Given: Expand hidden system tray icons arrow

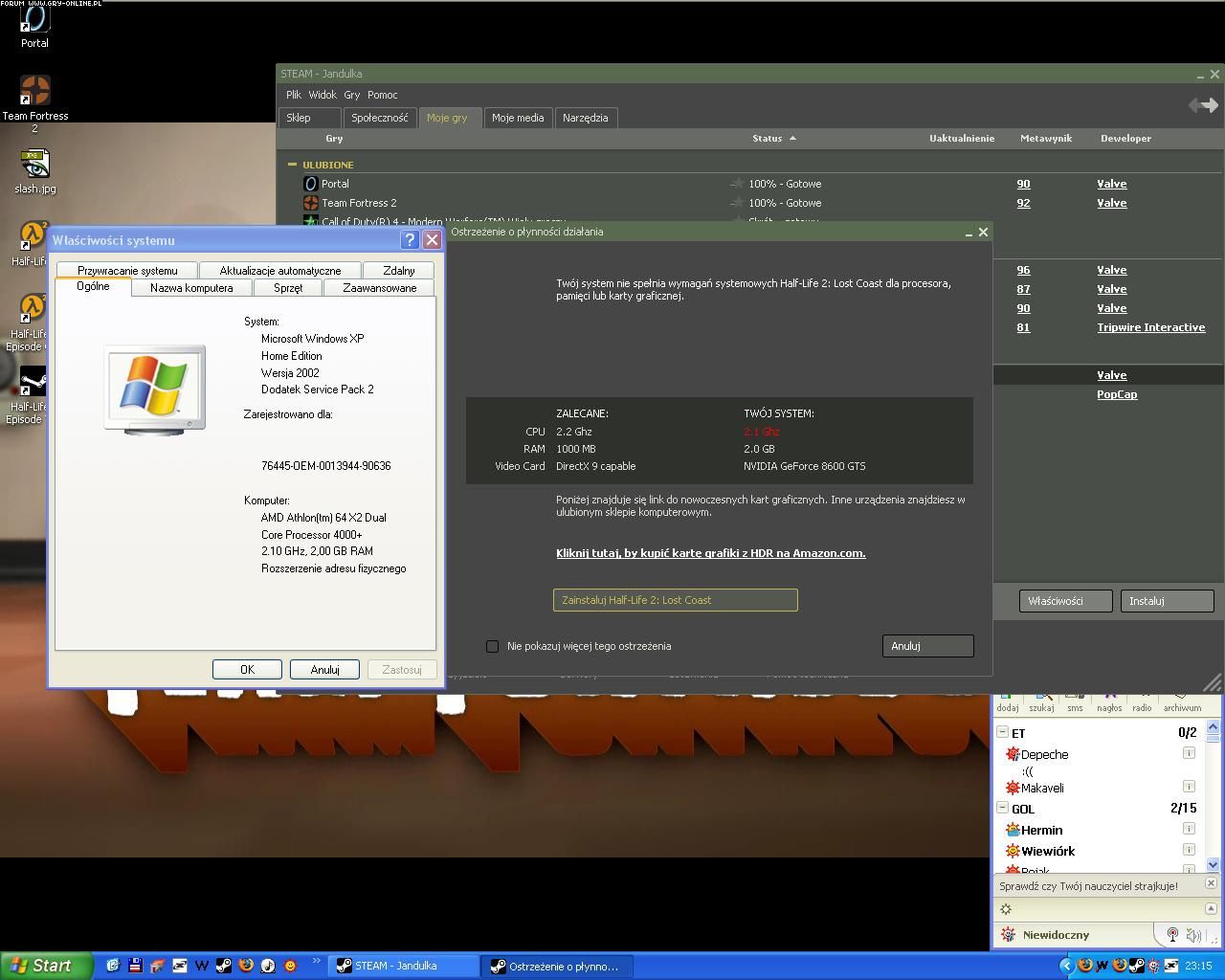Looking at the screenshot, I should pos(1066,966).
